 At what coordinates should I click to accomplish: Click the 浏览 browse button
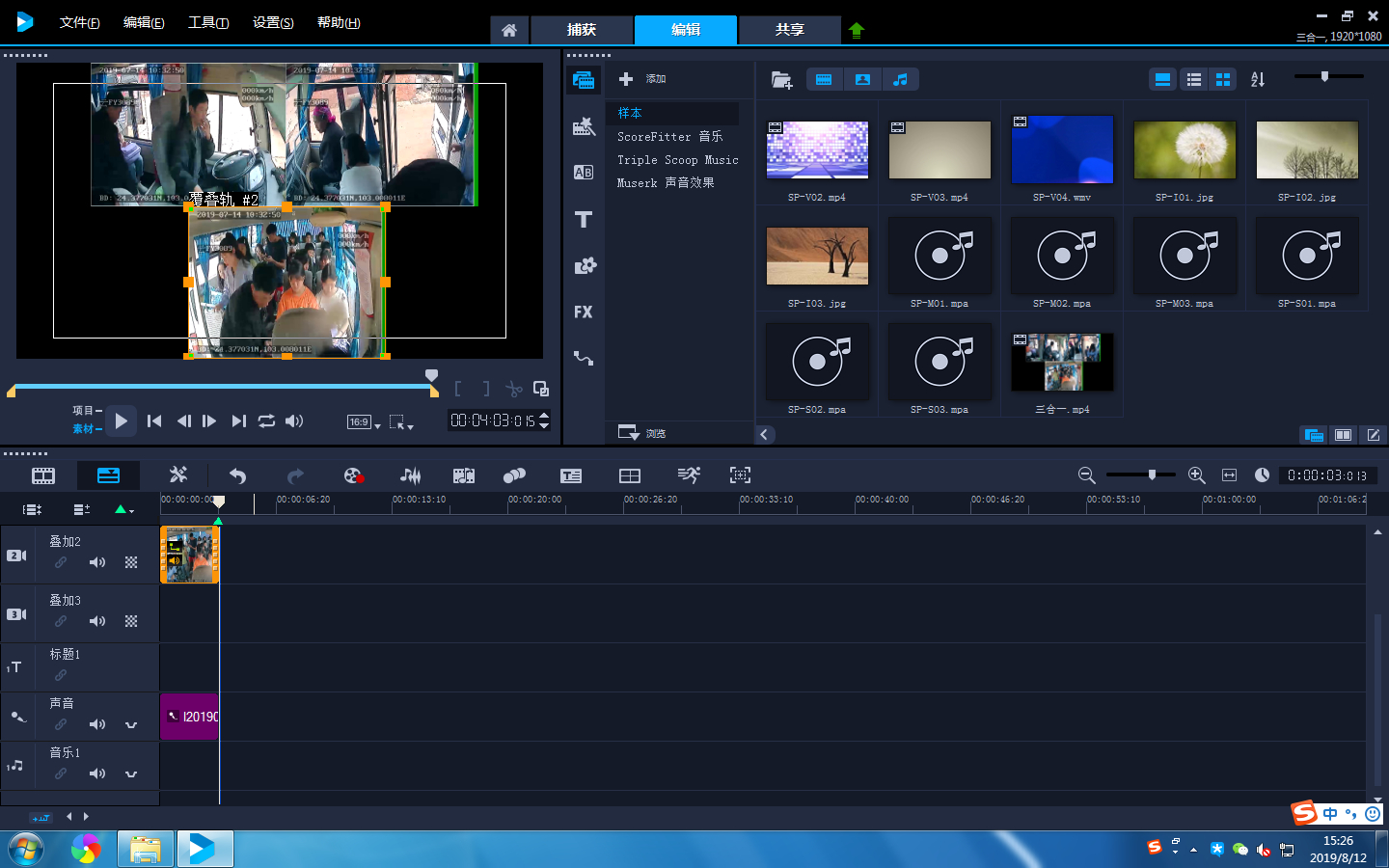[642, 433]
